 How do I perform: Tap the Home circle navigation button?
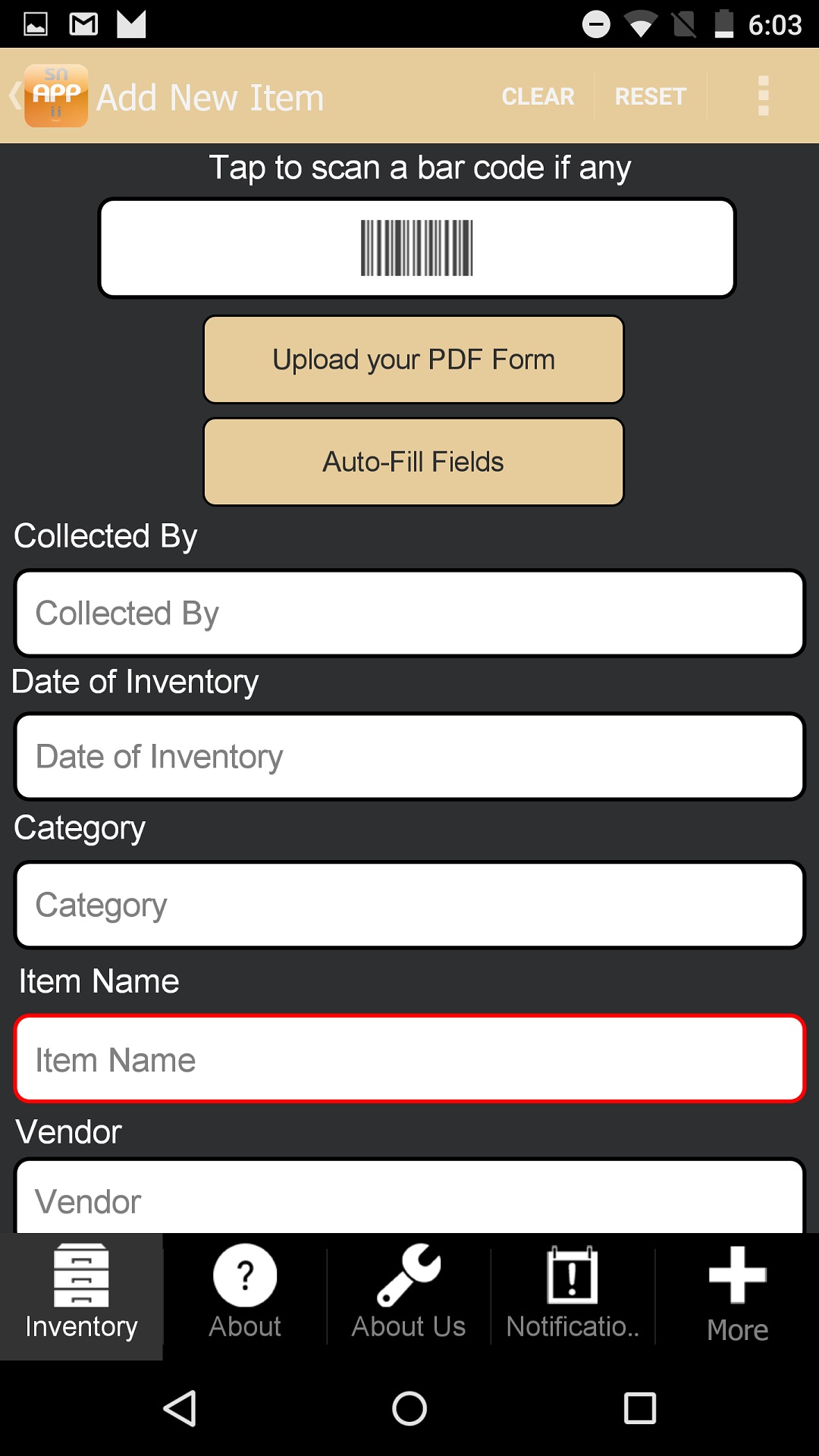[409, 1410]
